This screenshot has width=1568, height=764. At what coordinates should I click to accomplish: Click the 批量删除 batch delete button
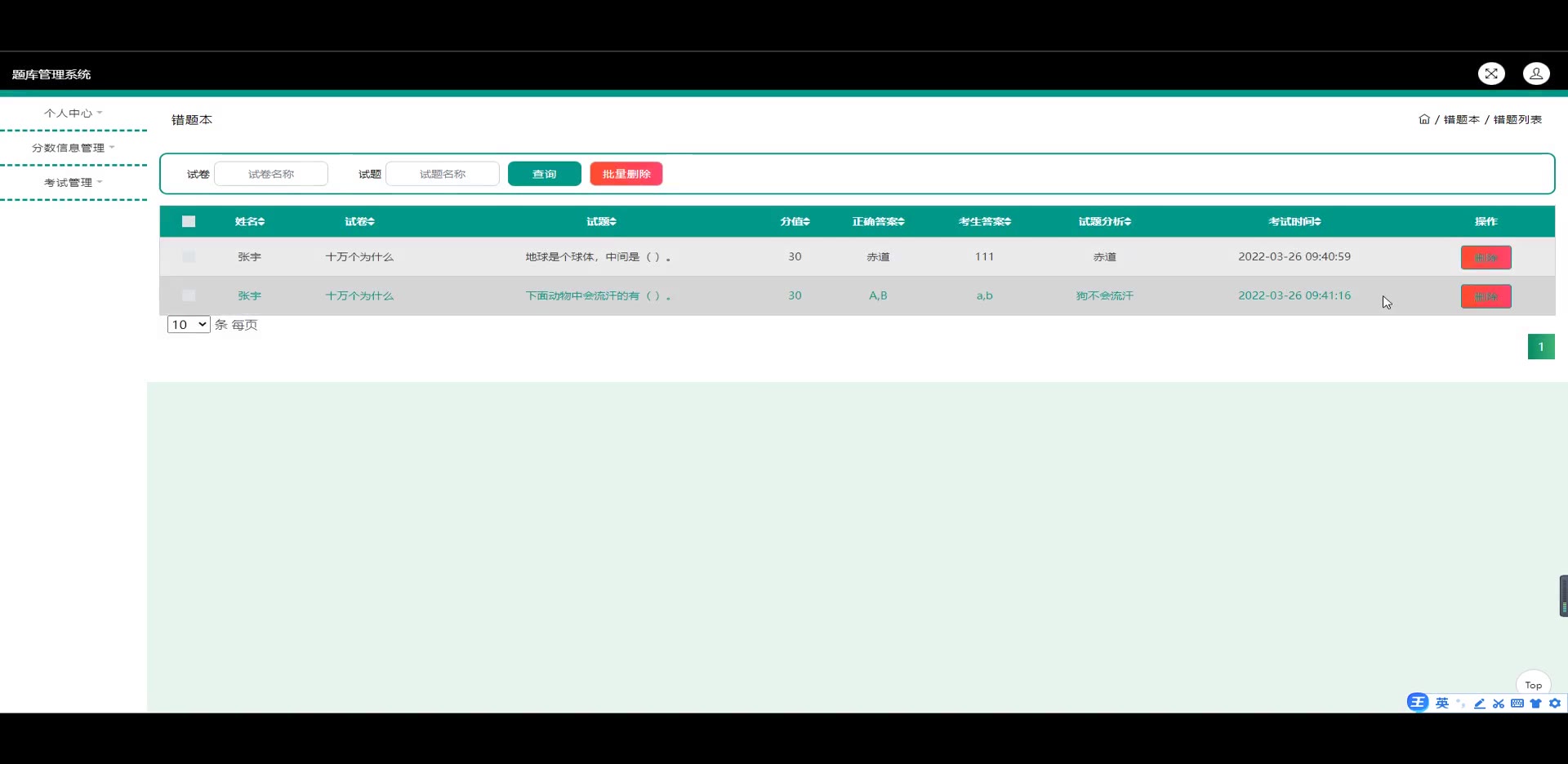[x=626, y=174]
